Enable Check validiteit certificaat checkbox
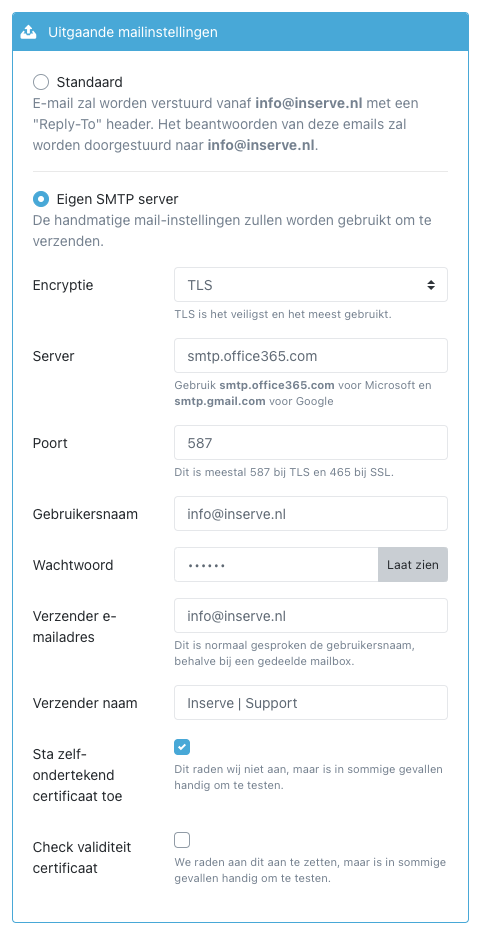This screenshot has width=477, height=932. pyautogui.click(x=182, y=840)
